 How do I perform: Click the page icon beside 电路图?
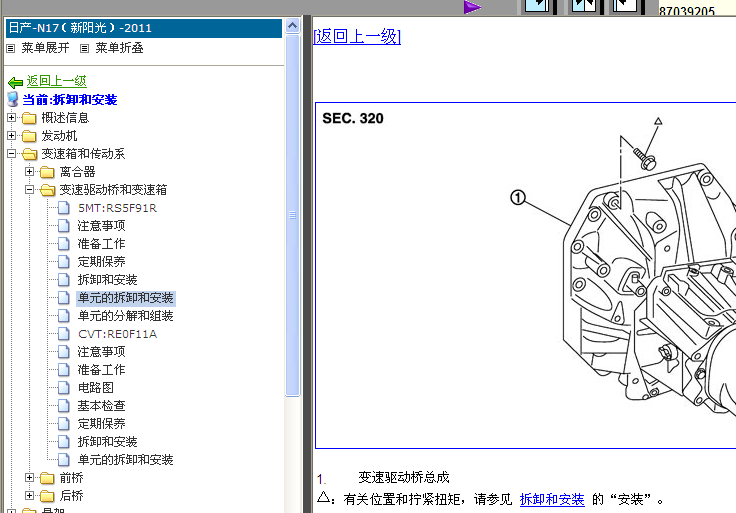(64, 388)
